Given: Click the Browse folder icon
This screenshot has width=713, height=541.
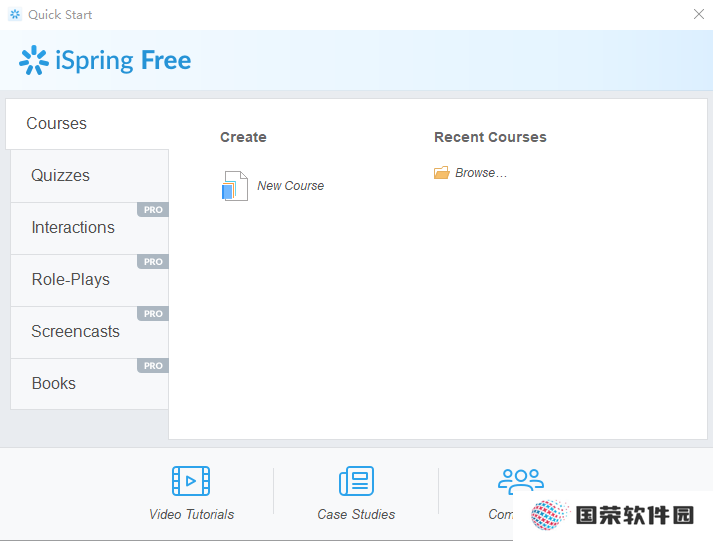Looking at the screenshot, I should pyautogui.click(x=442, y=173).
